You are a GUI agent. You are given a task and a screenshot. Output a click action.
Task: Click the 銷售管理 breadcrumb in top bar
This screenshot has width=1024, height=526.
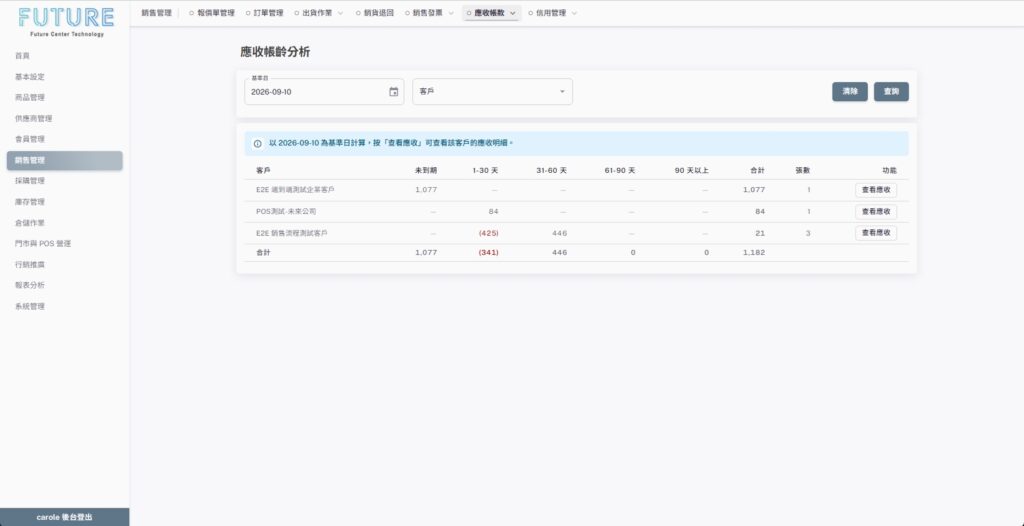[x=157, y=13]
